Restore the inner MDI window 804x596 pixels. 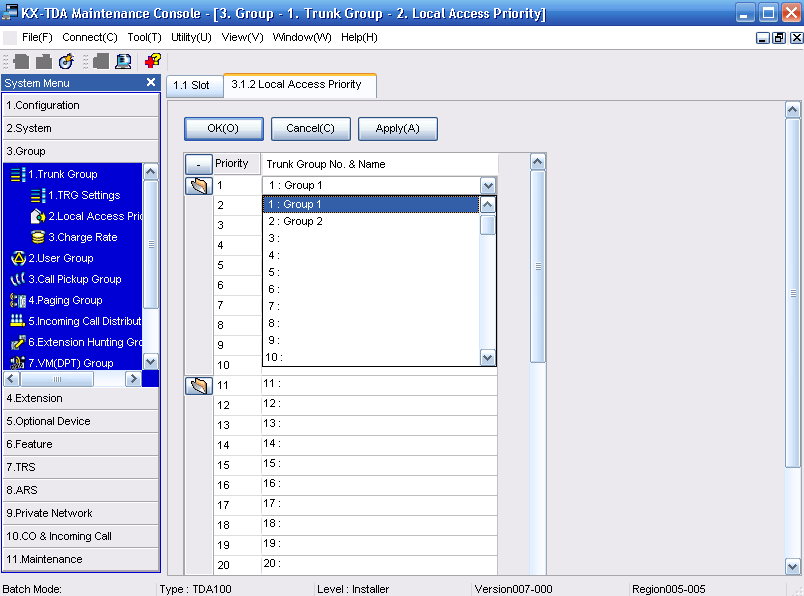coord(779,38)
